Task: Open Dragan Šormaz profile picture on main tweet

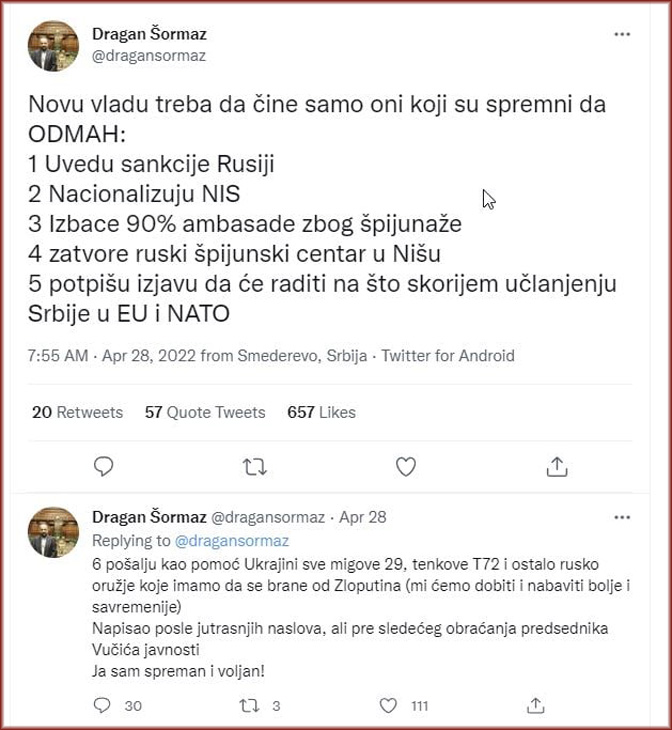Action: 53,46
